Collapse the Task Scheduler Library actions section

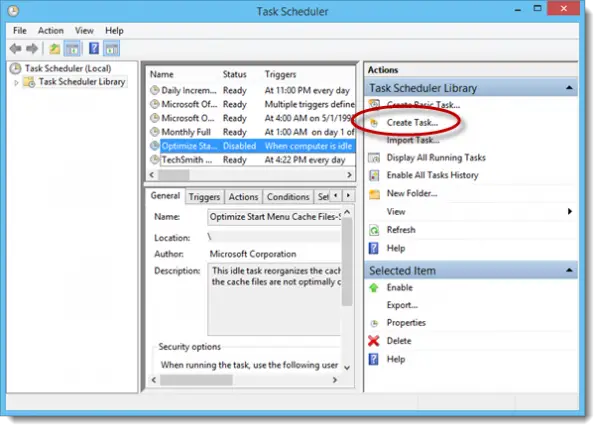click(571, 88)
